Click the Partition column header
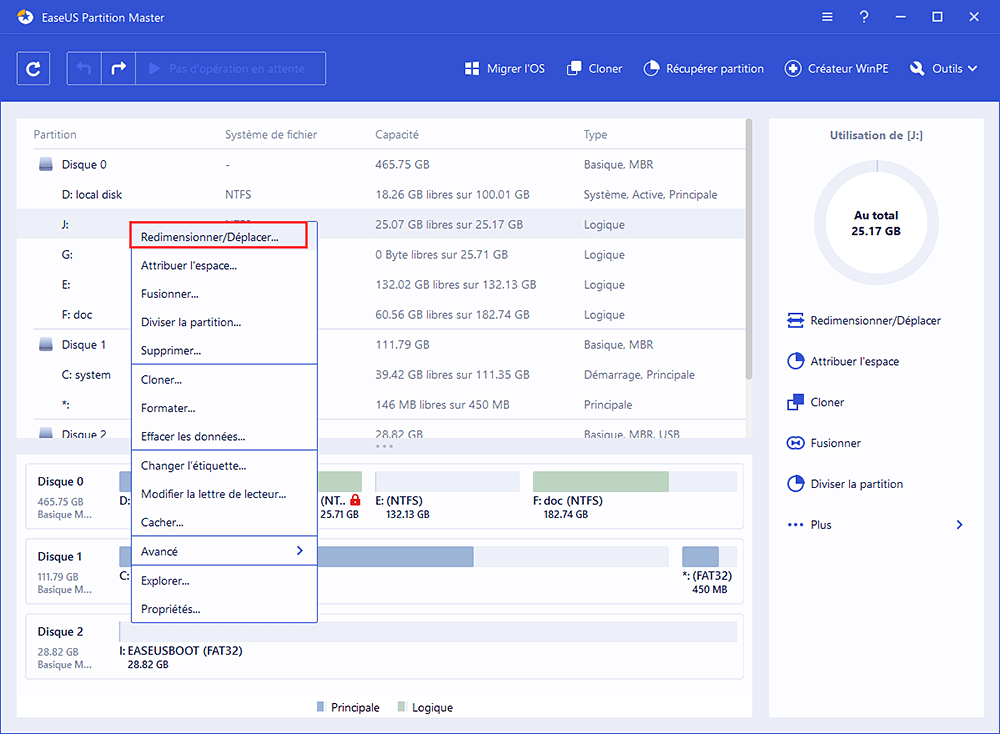The height and width of the screenshot is (734, 1000). (55, 135)
